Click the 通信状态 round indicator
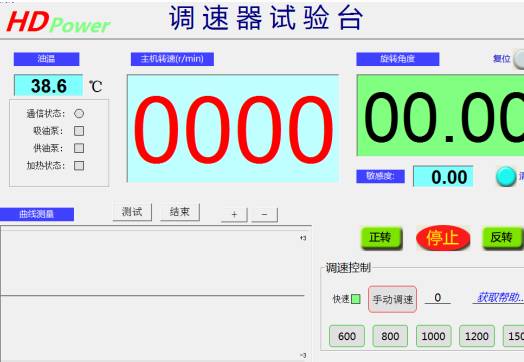The height and width of the screenshot is (362, 524). pos(79,114)
